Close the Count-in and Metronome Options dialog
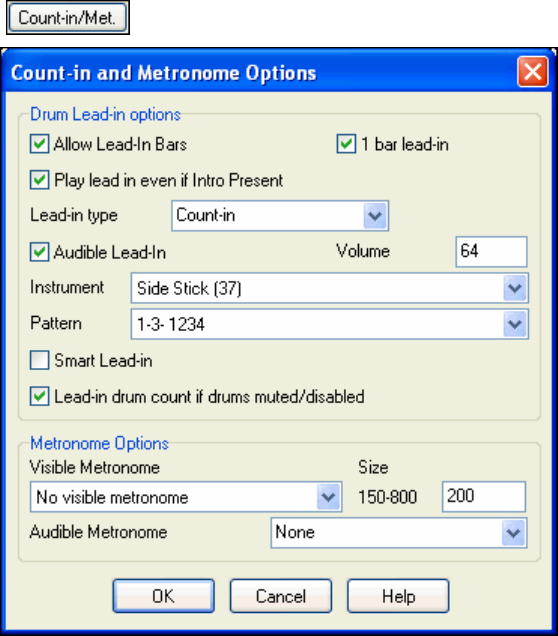The height and width of the screenshot is (636, 558). (532, 72)
